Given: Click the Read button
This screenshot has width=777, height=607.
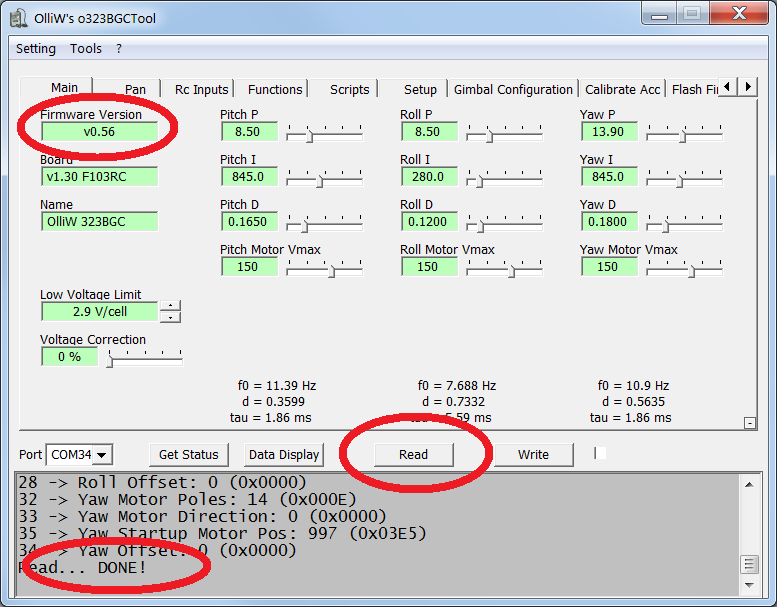Looking at the screenshot, I should point(413,454).
